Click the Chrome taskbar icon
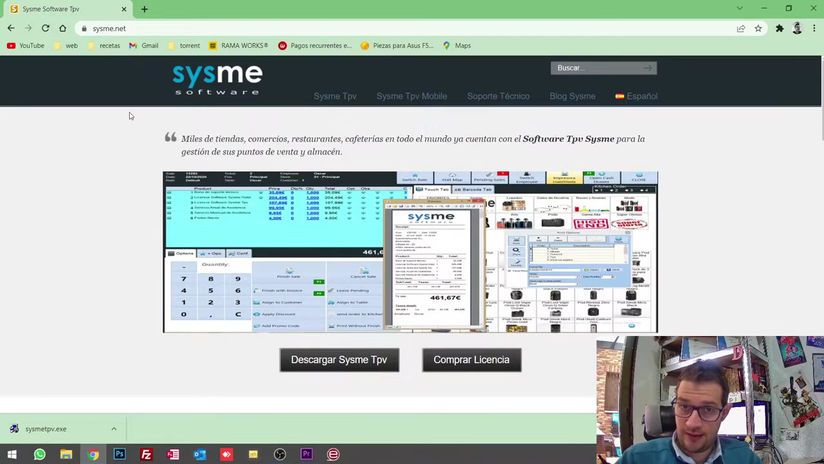The width and height of the screenshot is (824, 464). [93, 454]
